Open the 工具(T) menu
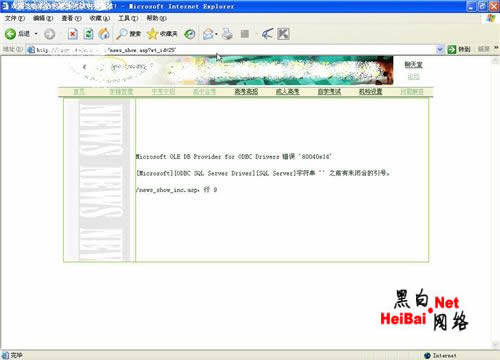The width and height of the screenshot is (500, 360). coord(128,18)
